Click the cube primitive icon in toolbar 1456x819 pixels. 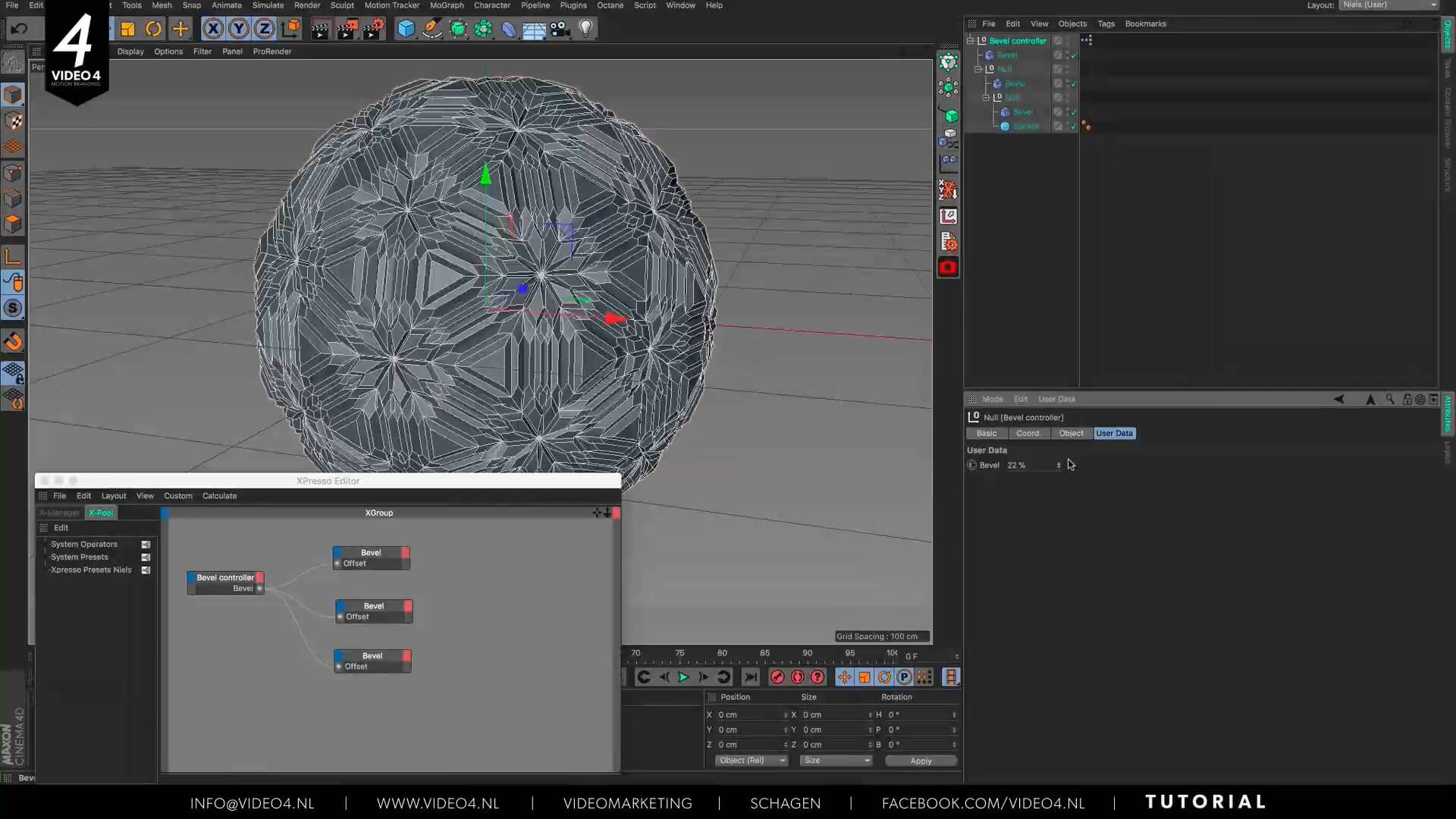click(x=406, y=29)
